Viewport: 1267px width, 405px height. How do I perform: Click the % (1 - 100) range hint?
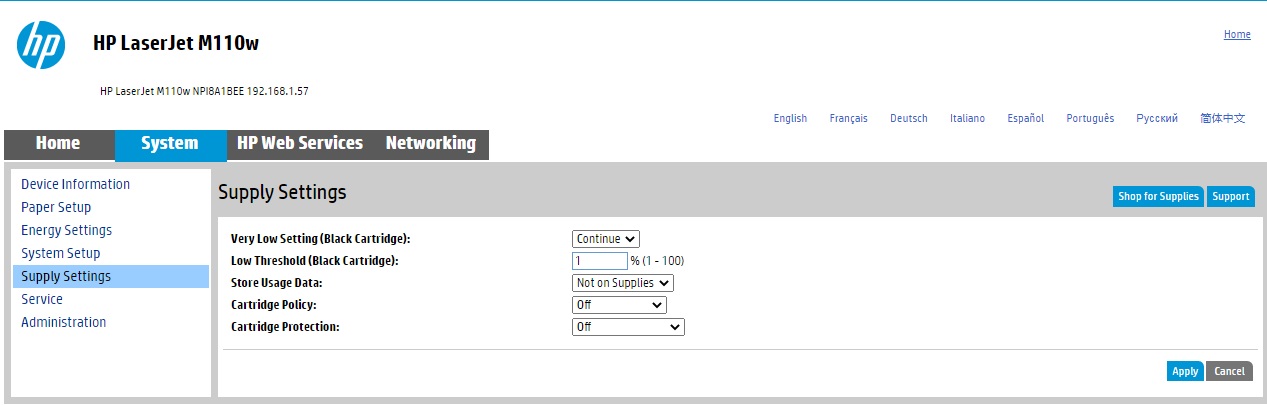pos(657,261)
